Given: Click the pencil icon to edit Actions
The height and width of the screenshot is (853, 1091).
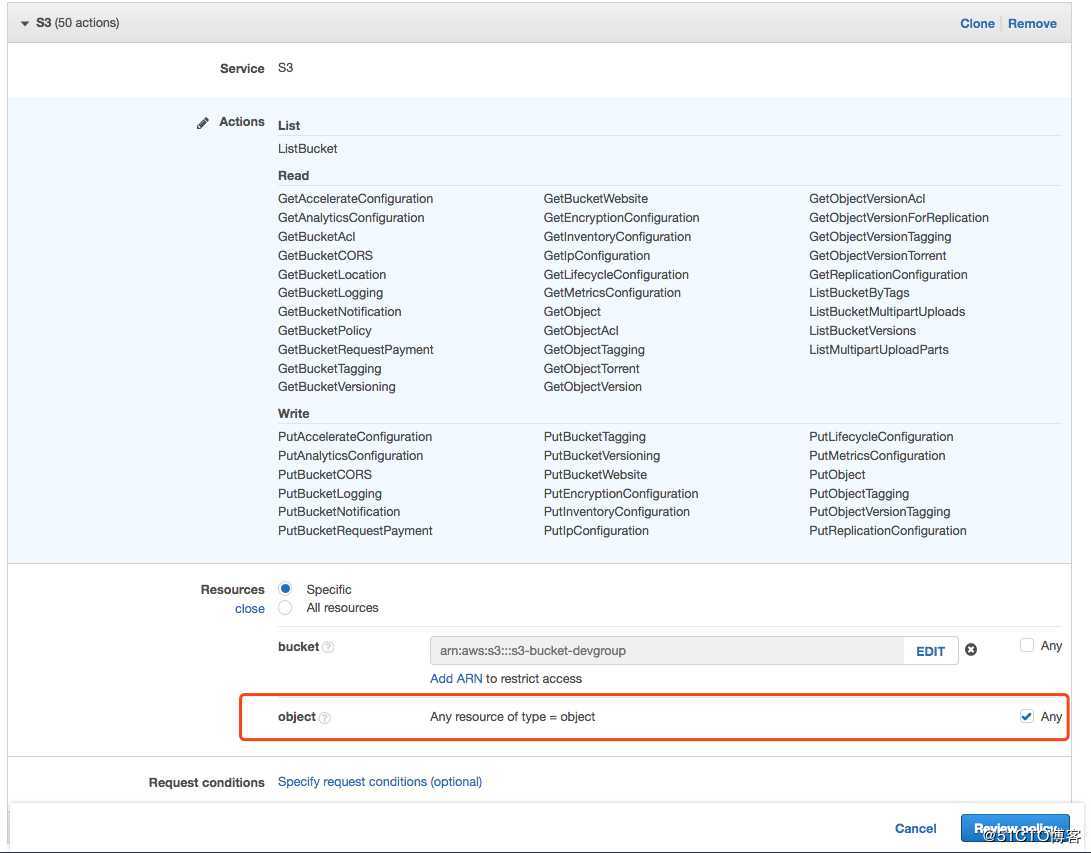Looking at the screenshot, I should click(202, 123).
